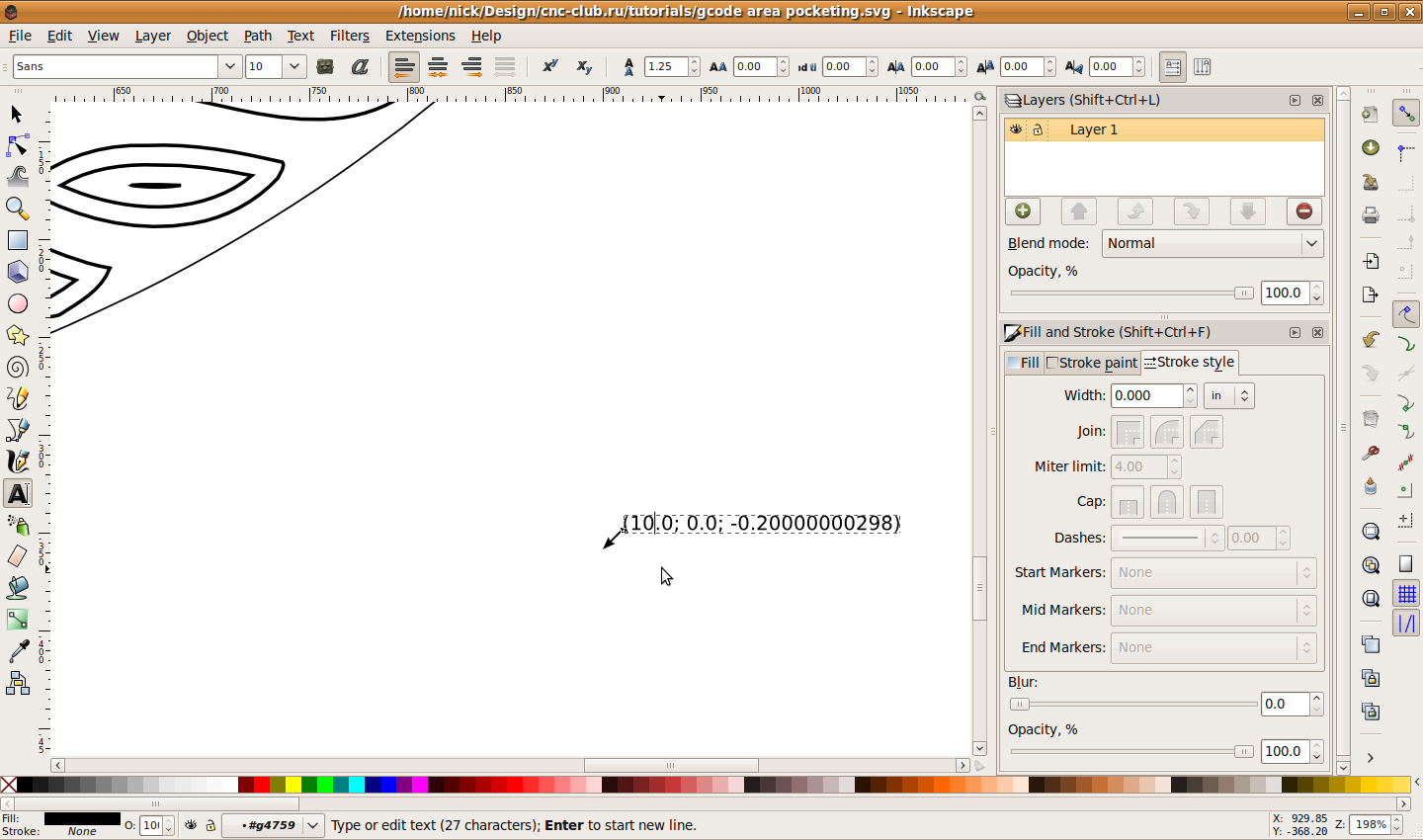The image size is (1423, 840).
Task: Expand the commands bar overflow chevron
Action: [x=1371, y=758]
